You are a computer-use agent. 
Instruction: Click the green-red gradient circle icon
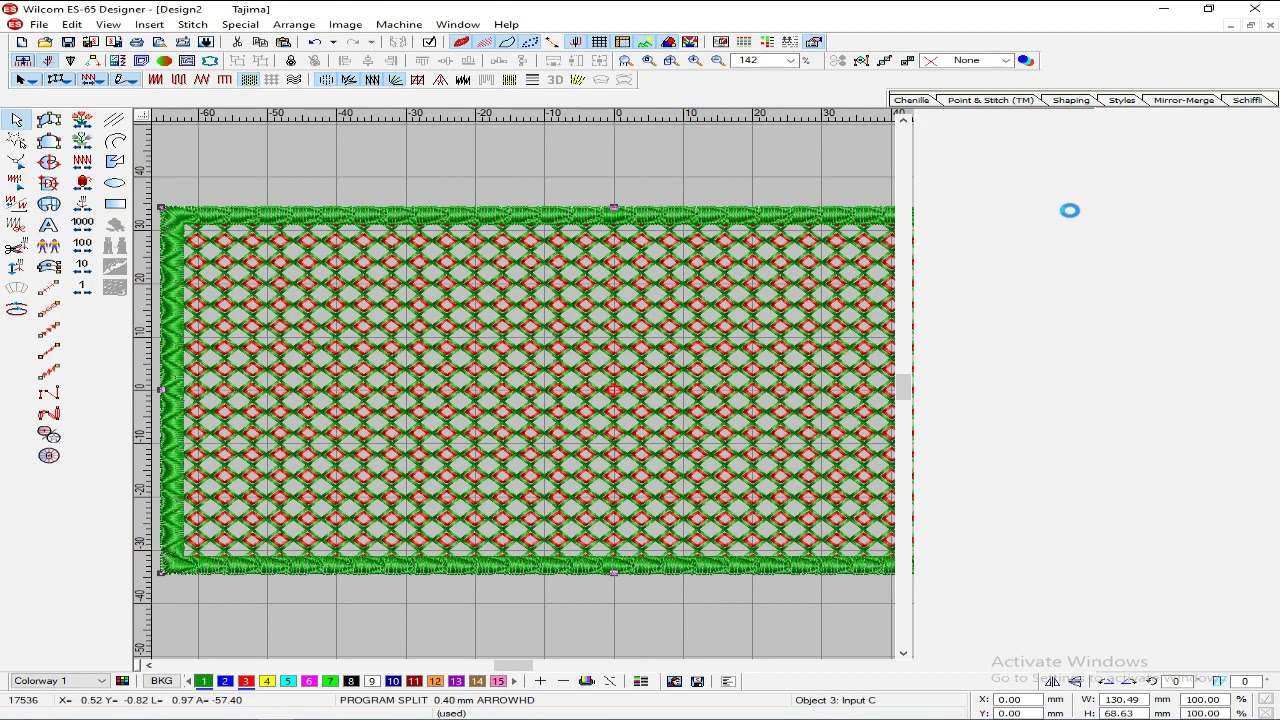click(164, 61)
